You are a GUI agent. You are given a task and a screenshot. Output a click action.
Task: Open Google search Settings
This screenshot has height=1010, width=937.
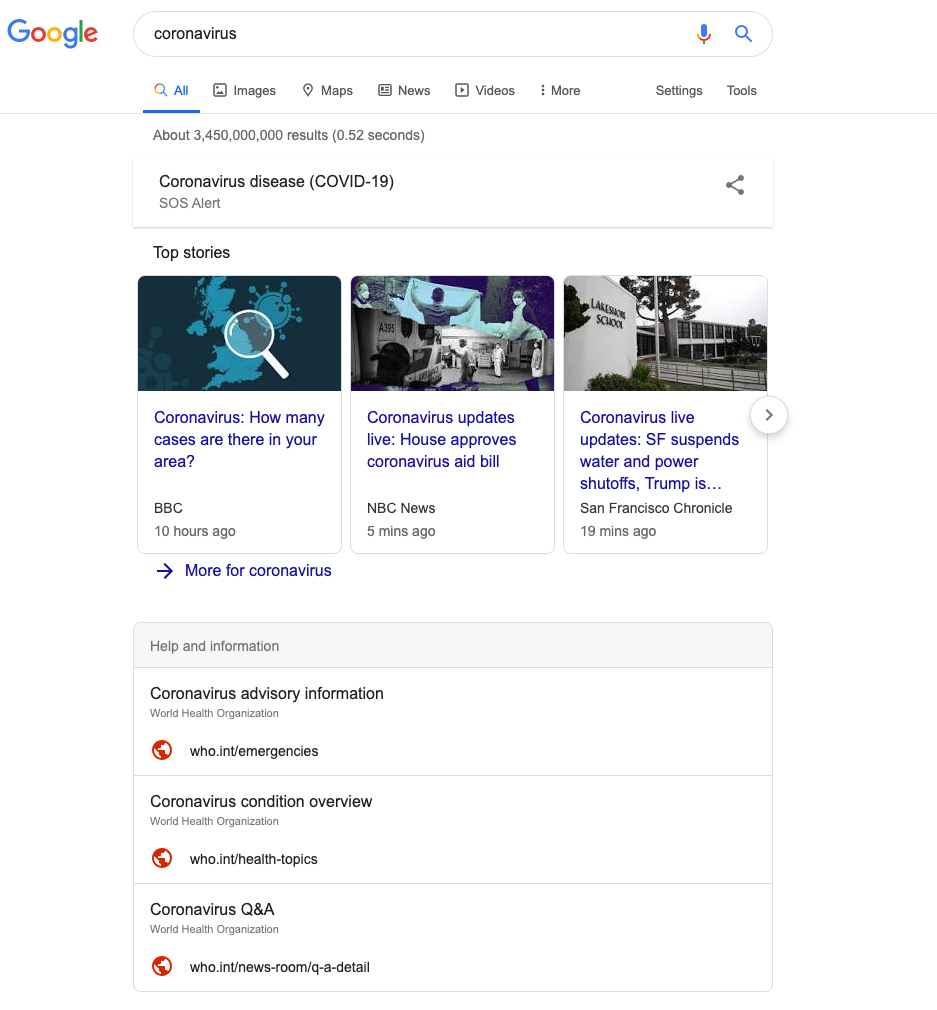tap(678, 90)
